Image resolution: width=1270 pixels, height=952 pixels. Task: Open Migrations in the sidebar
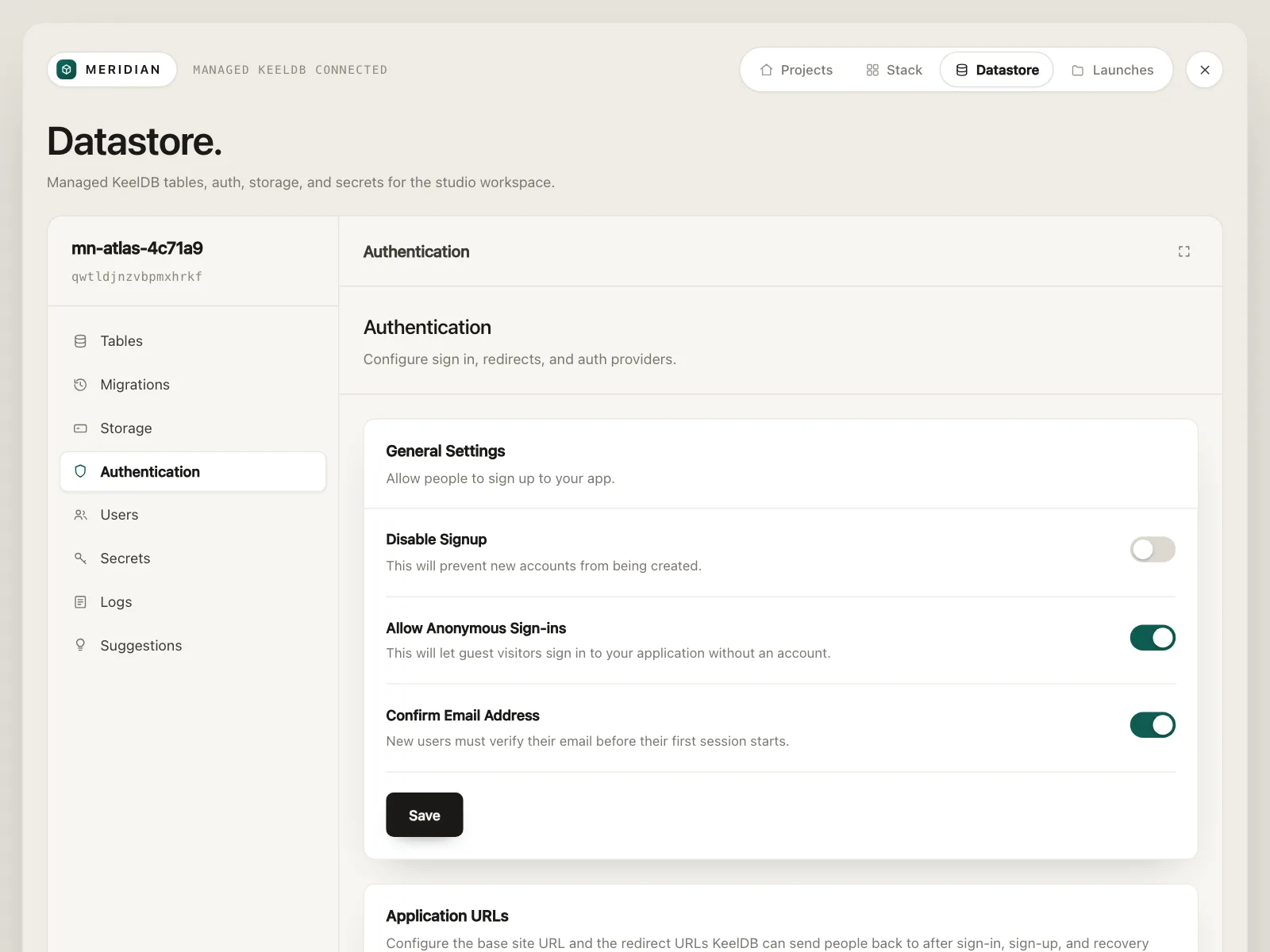coord(193,385)
